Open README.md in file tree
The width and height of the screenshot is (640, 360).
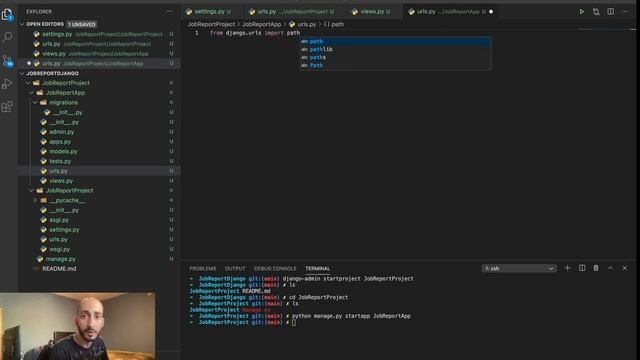tap(99, 269)
